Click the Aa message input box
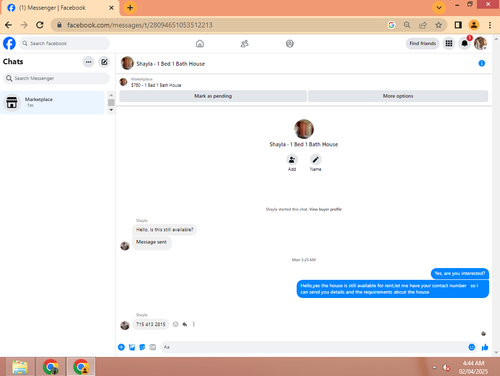This screenshot has width=500, height=376. pyautogui.click(x=313, y=347)
